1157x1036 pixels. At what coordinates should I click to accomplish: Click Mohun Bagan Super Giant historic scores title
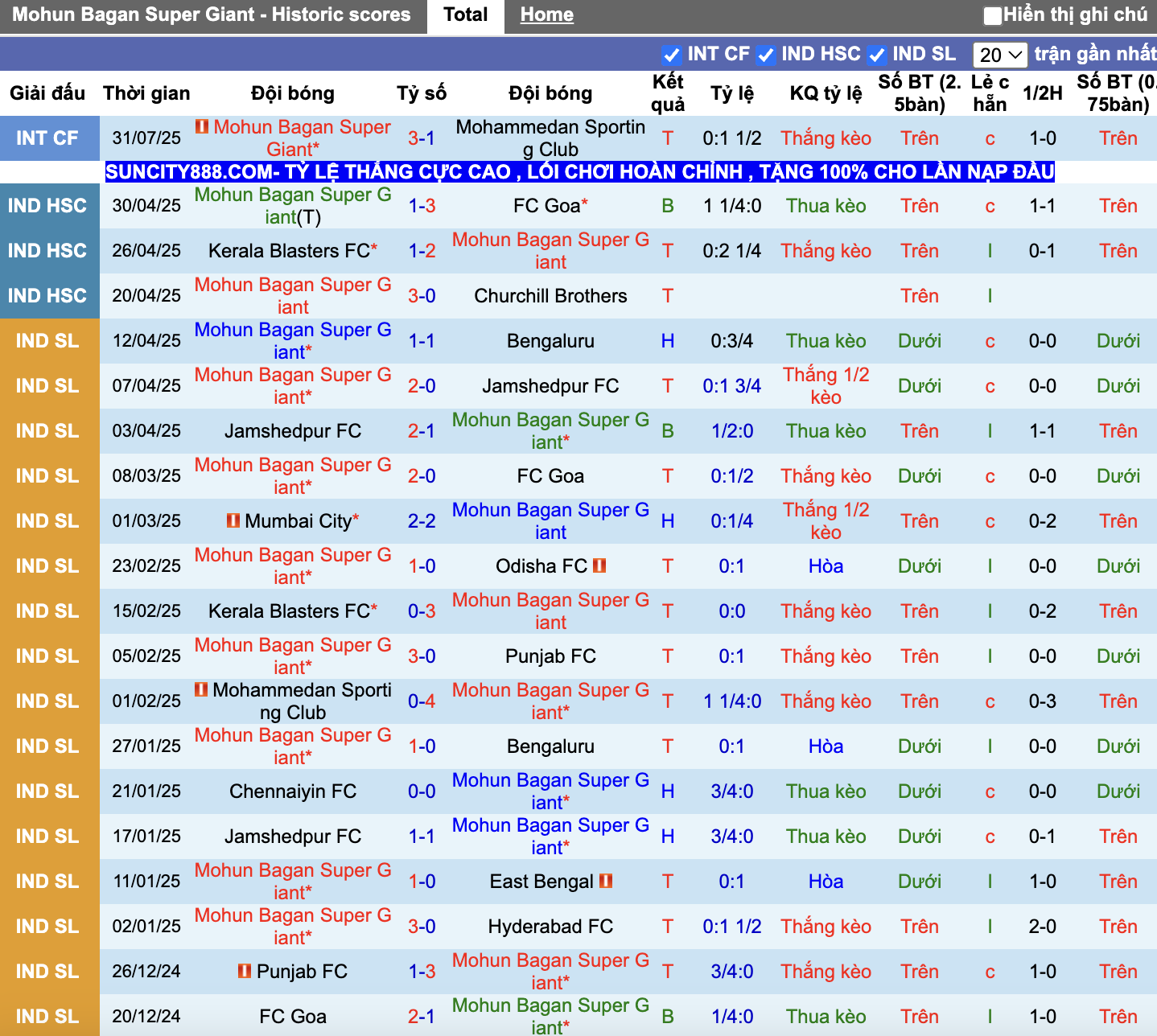click(212, 14)
